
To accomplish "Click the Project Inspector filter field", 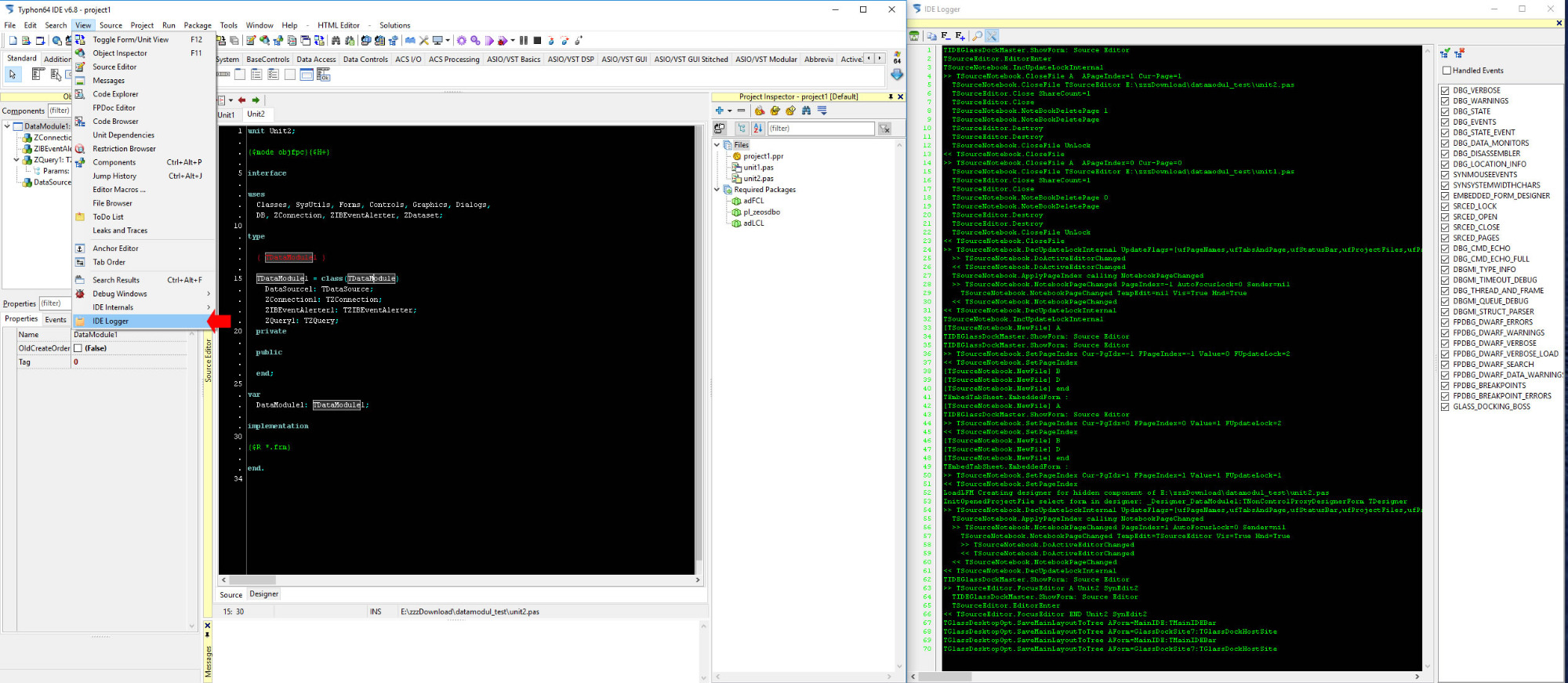I will (820, 129).
